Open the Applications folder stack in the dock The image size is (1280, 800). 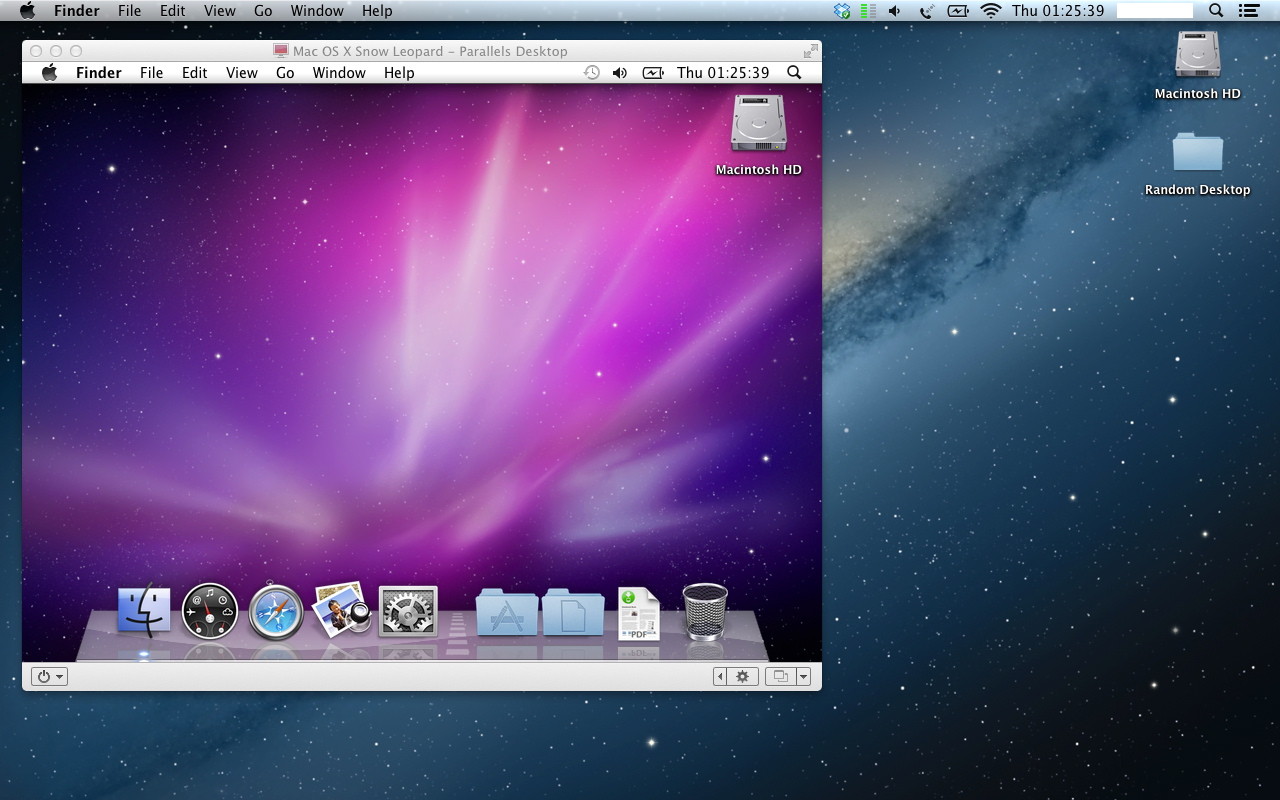pos(507,613)
